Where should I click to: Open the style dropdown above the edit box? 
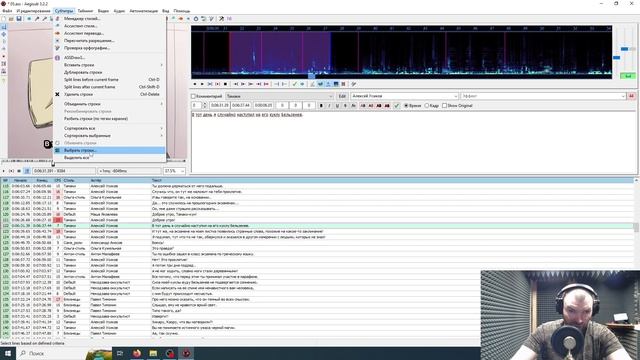[280, 96]
